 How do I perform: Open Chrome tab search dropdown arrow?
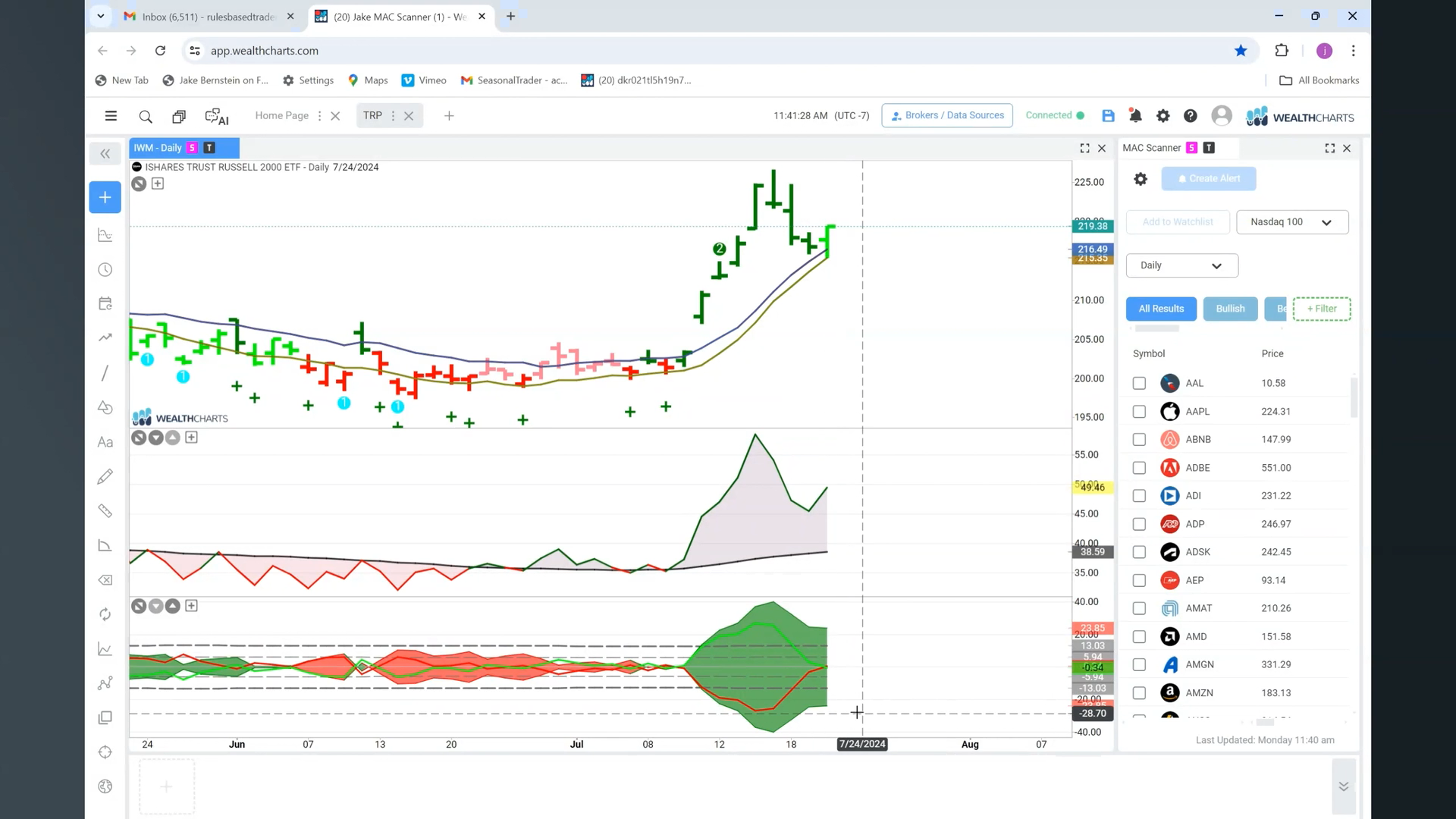(100, 16)
